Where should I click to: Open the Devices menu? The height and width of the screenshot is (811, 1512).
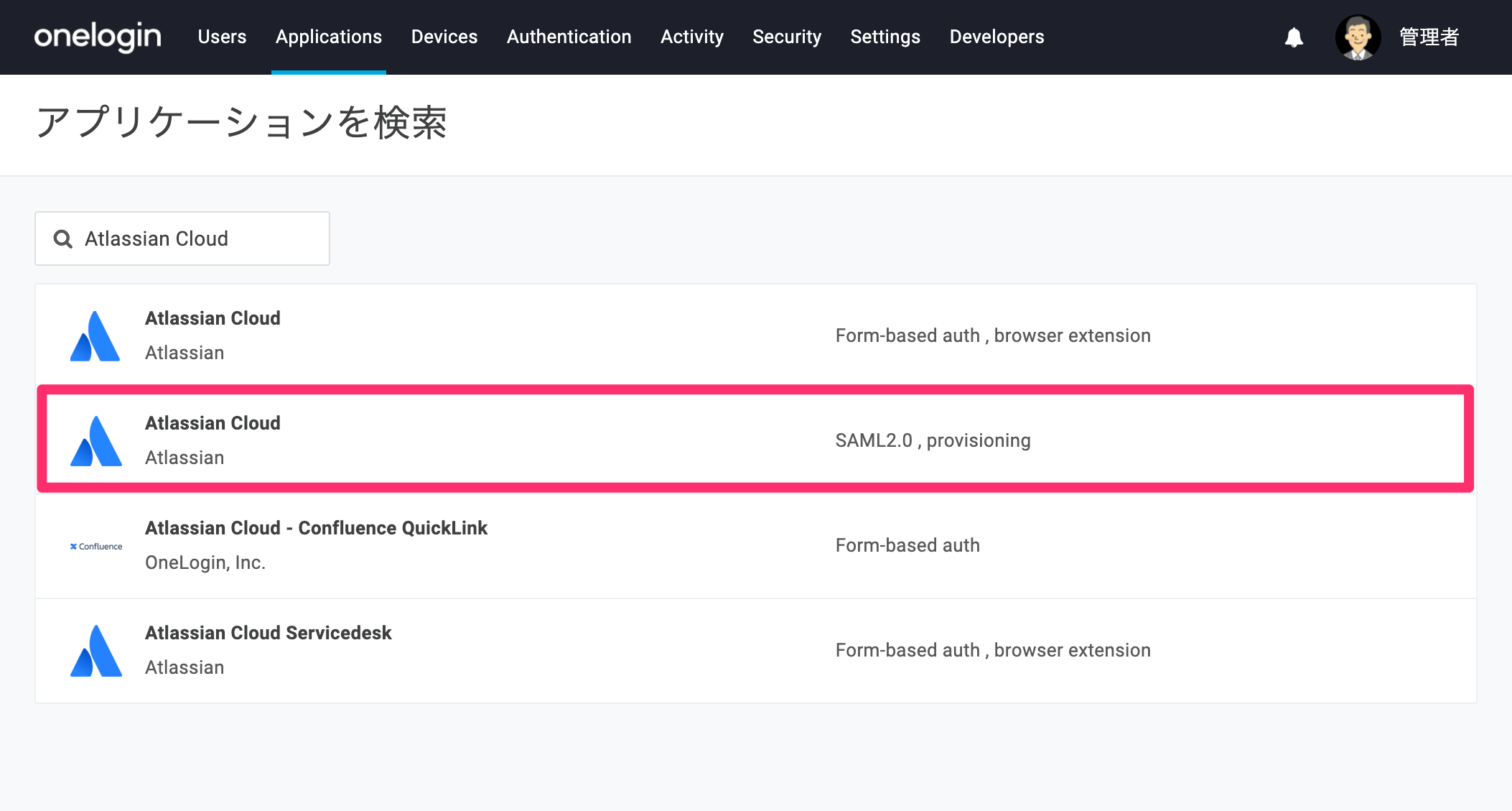(x=444, y=37)
